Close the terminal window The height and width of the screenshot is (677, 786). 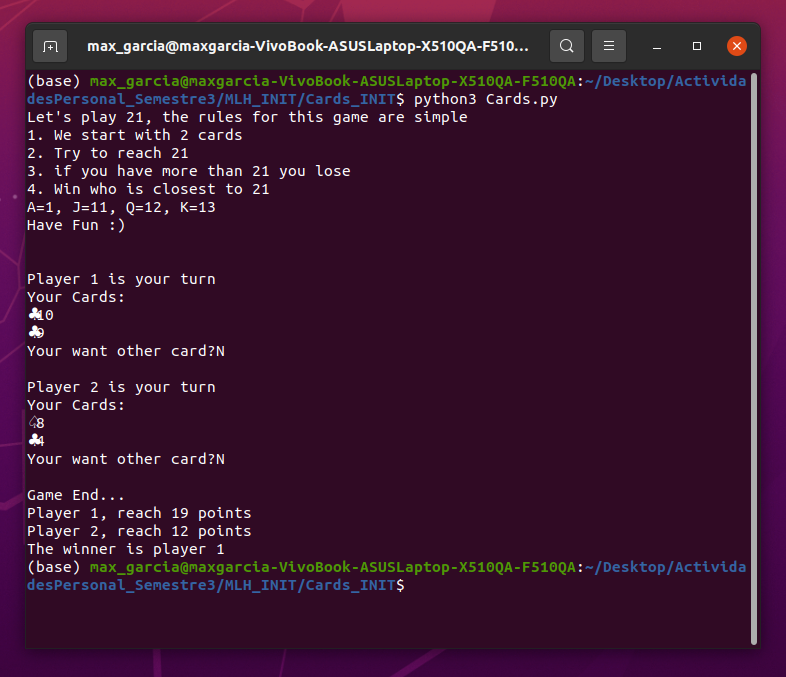click(737, 46)
